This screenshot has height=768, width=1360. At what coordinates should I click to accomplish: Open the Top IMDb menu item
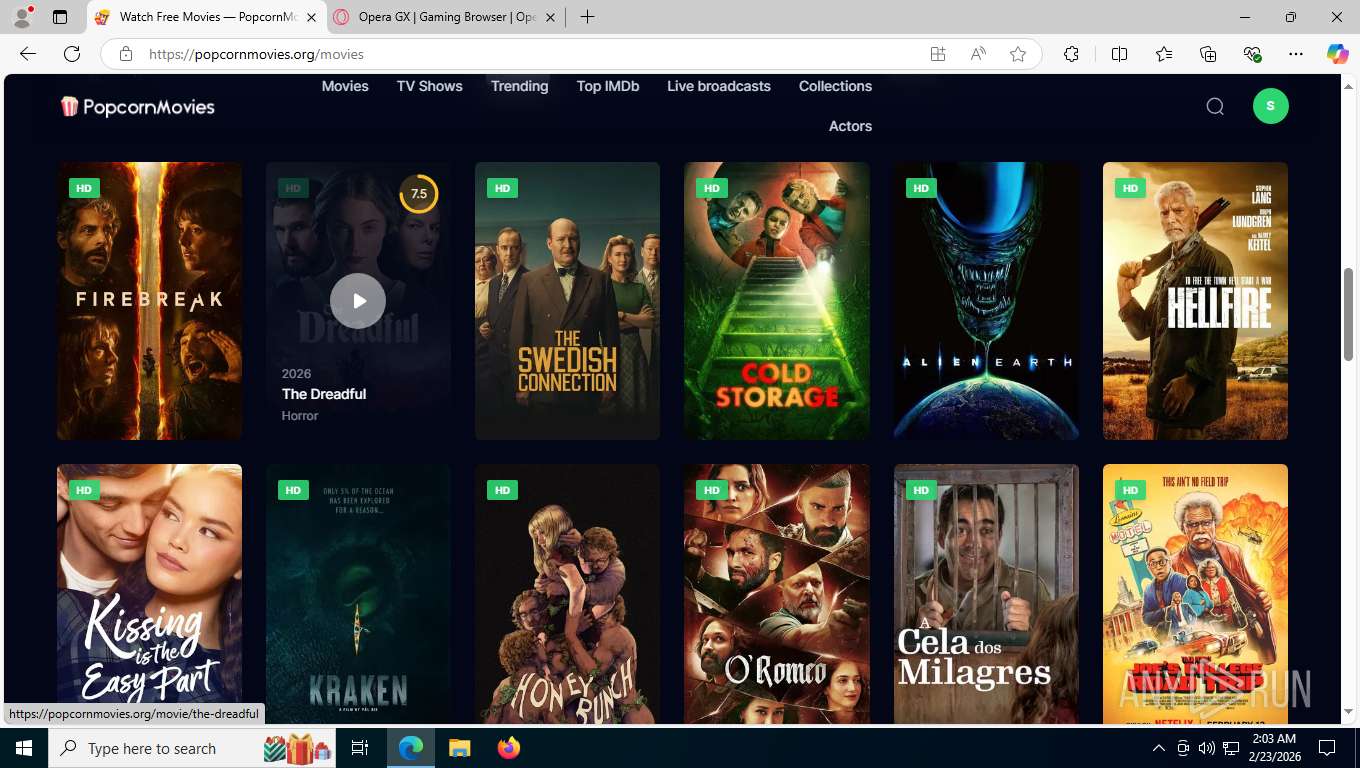coord(608,86)
